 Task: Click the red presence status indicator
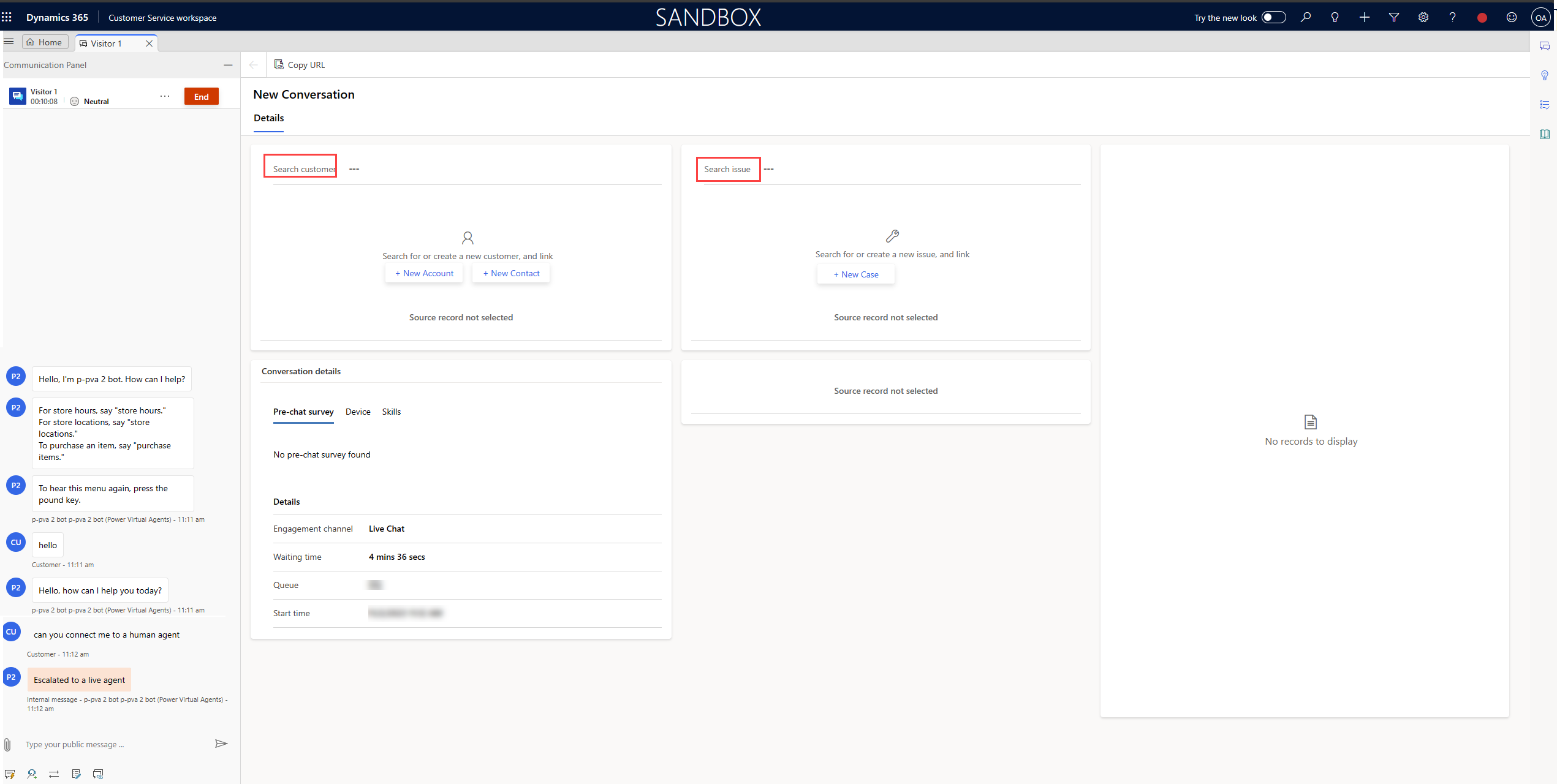(1482, 18)
